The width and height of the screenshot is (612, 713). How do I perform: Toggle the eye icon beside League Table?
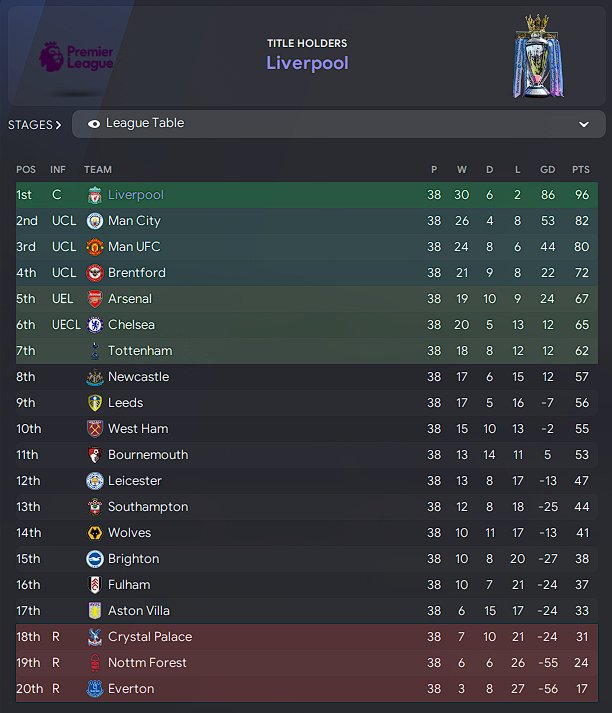[x=95, y=124]
